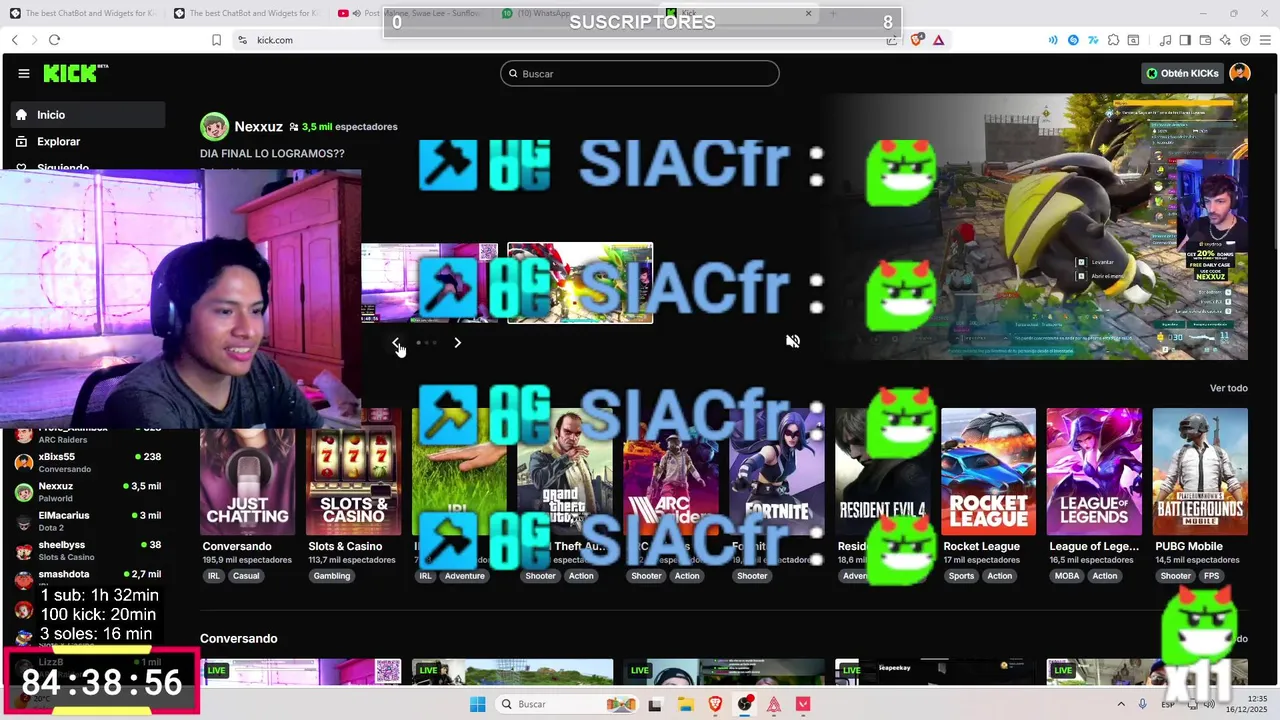This screenshot has height=720, width=1280.
Task: Click the browser back arrow
Action: pyautogui.click(x=14, y=40)
